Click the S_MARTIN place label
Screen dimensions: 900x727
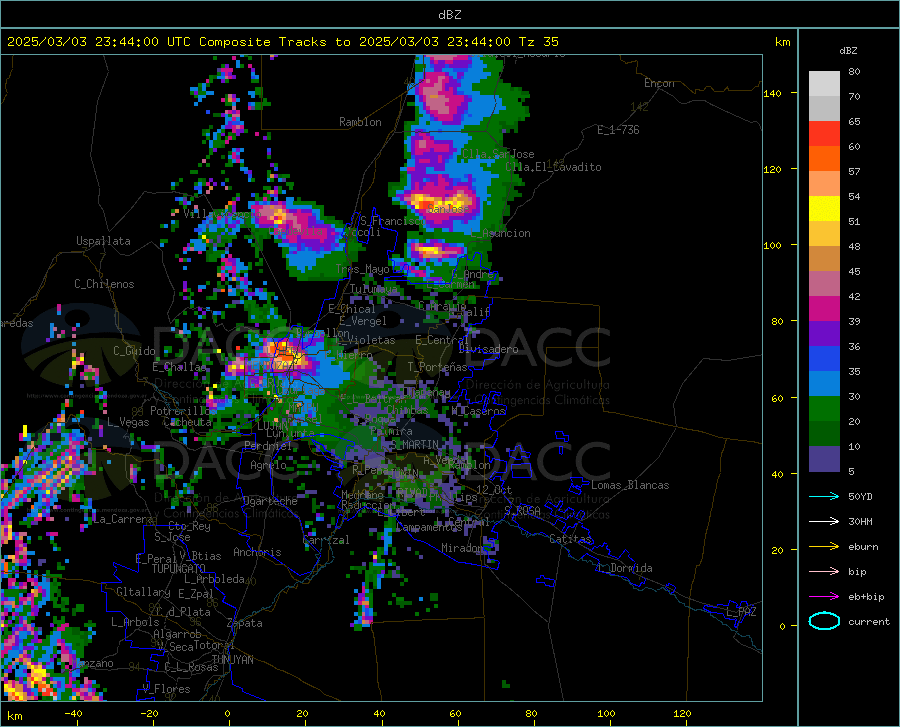point(415,445)
